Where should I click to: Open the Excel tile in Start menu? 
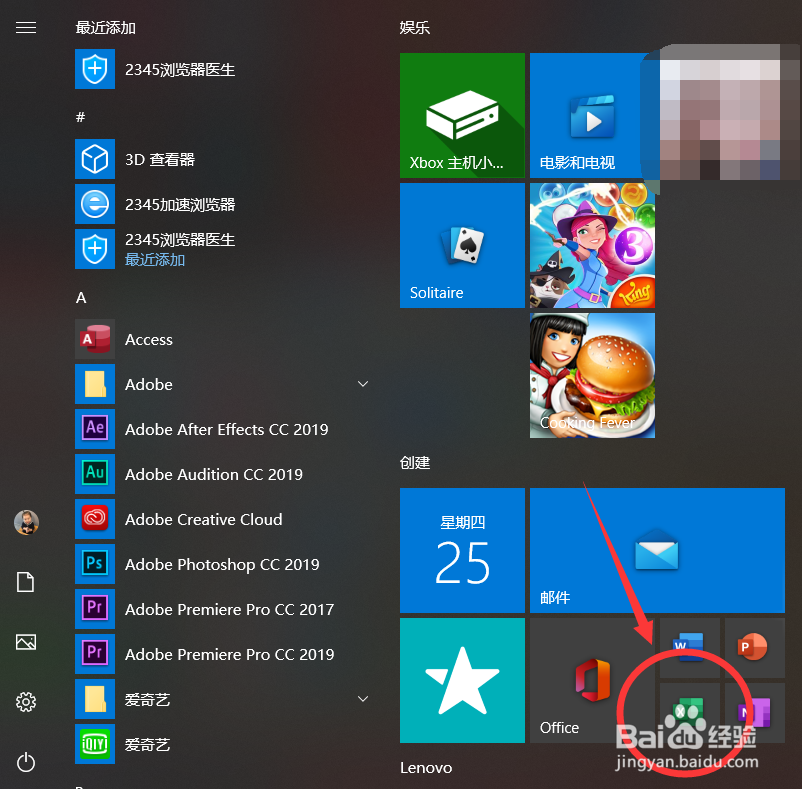[x=689, y=712]
